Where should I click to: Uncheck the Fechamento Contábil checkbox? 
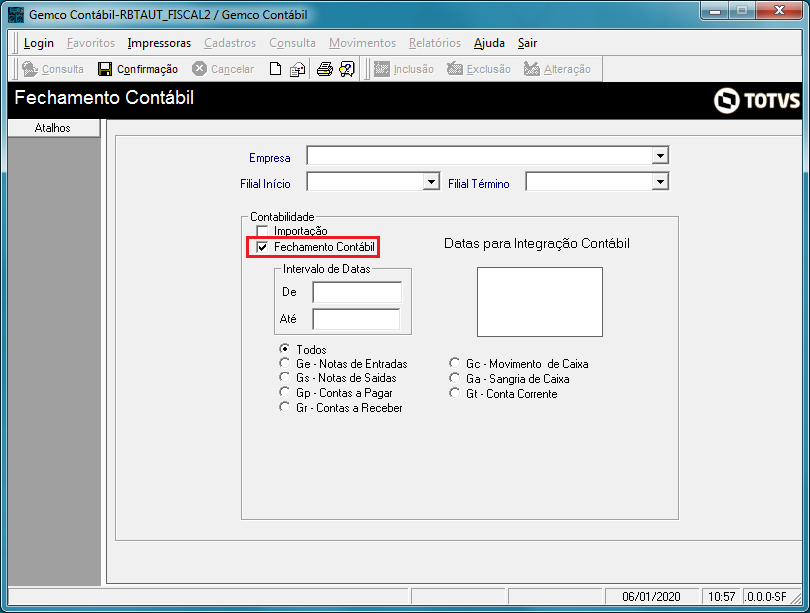coord(262,247)
